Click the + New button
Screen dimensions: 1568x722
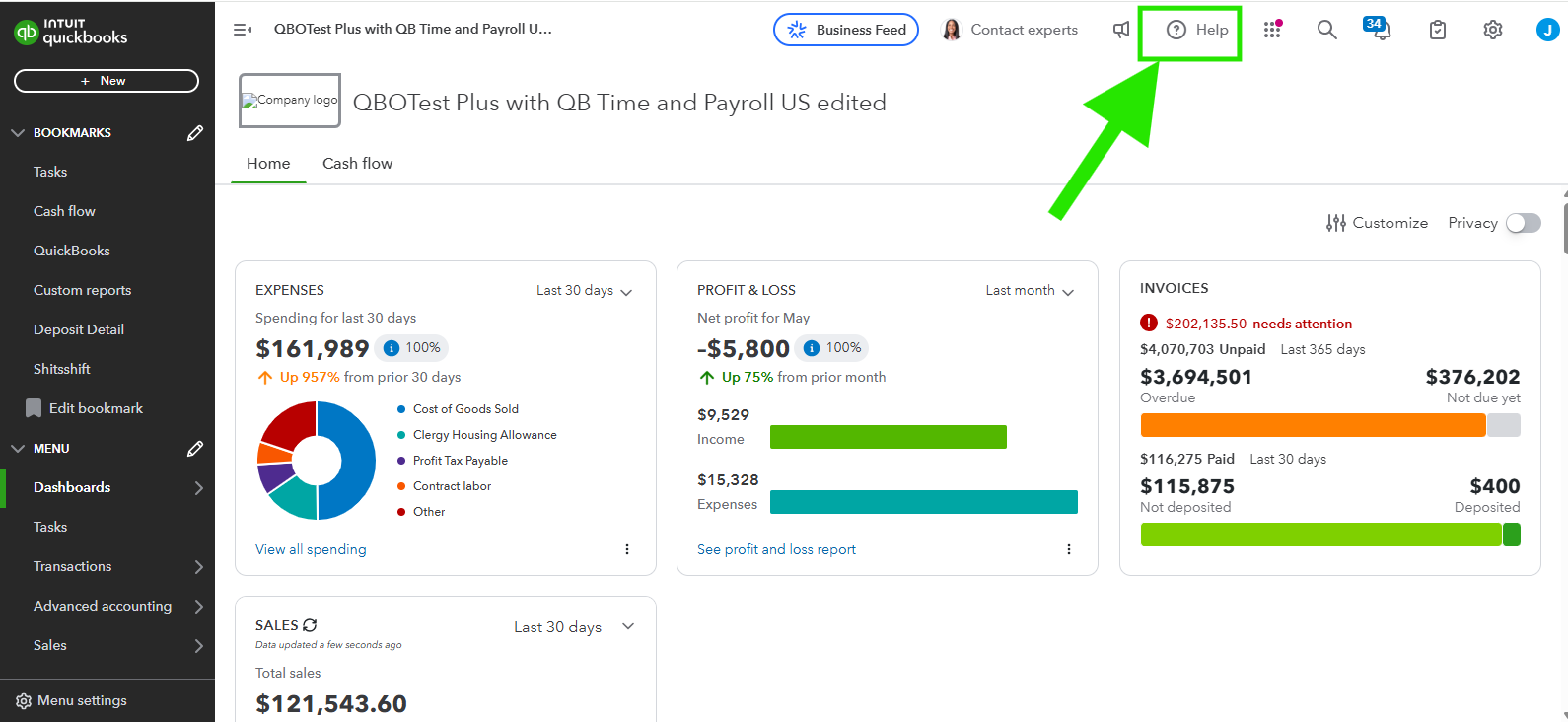[107, 81]
